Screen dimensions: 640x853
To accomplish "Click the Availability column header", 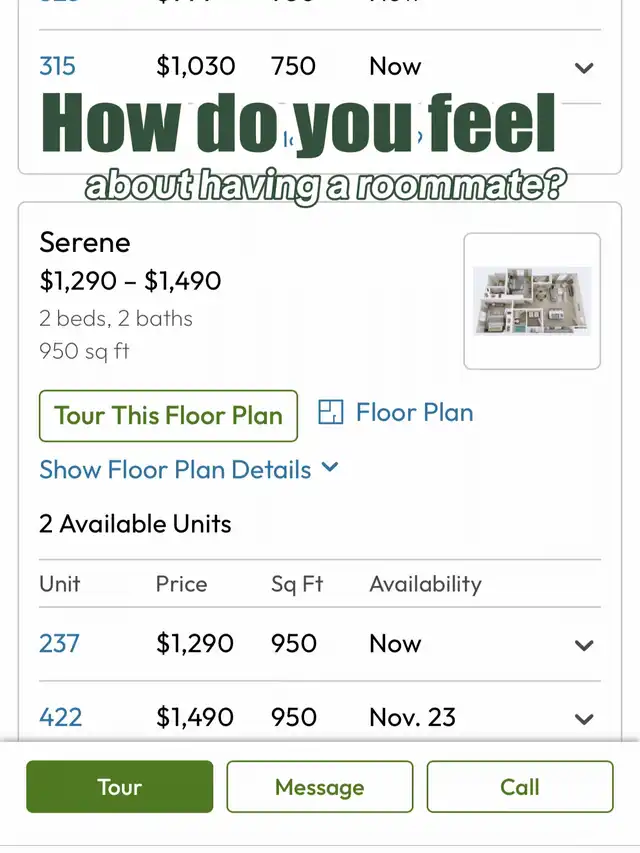I will point(425,584).
